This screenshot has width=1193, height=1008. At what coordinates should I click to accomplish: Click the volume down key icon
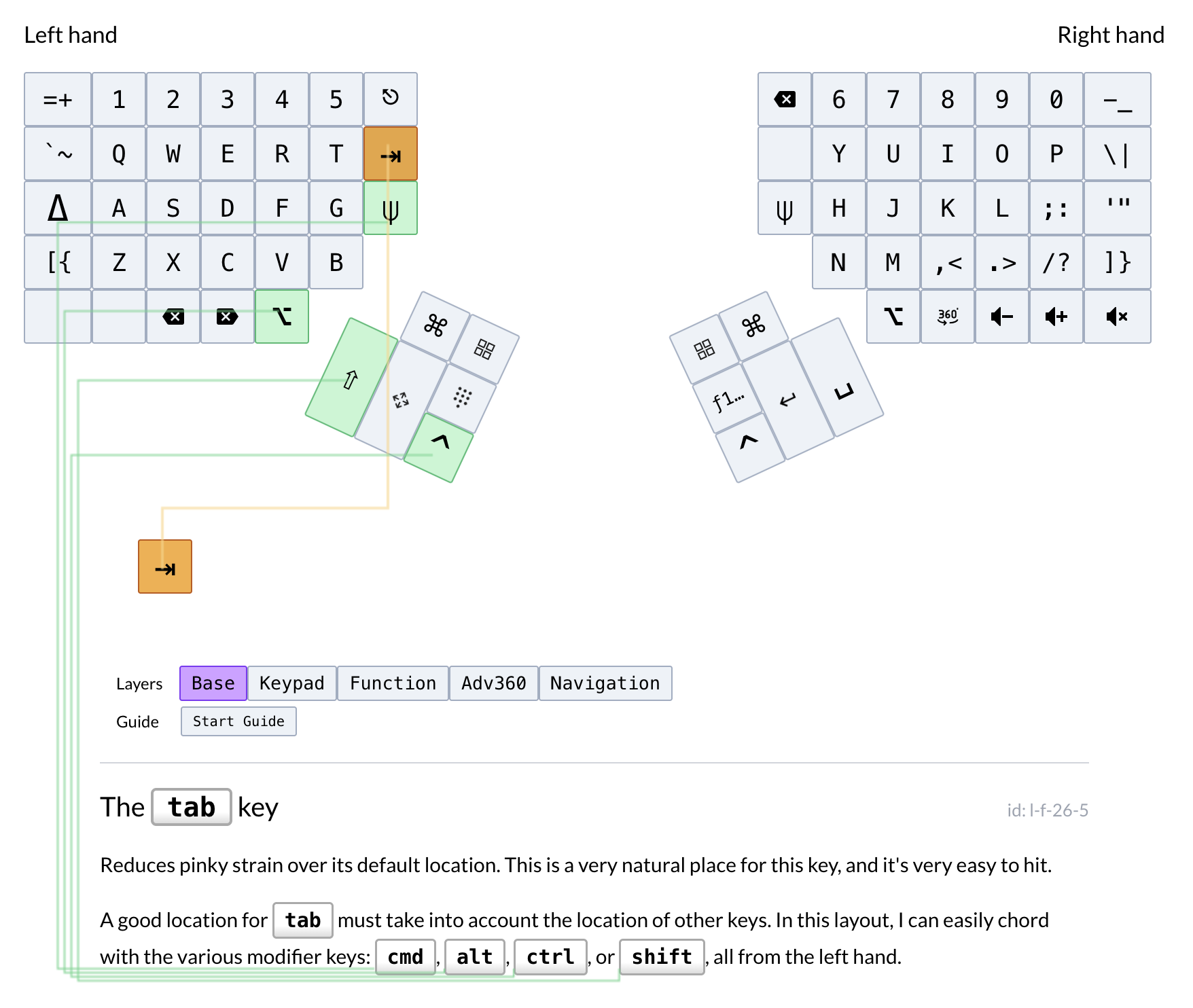1001,317
